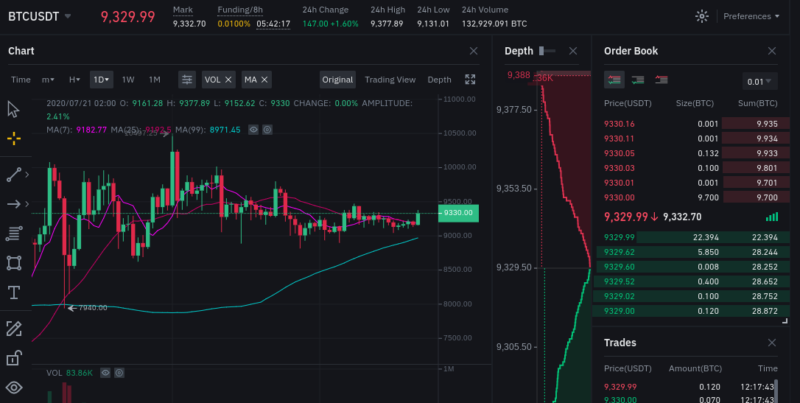800x403 pixels.
Task: Close the Trades panel
Action: [772, 343]
